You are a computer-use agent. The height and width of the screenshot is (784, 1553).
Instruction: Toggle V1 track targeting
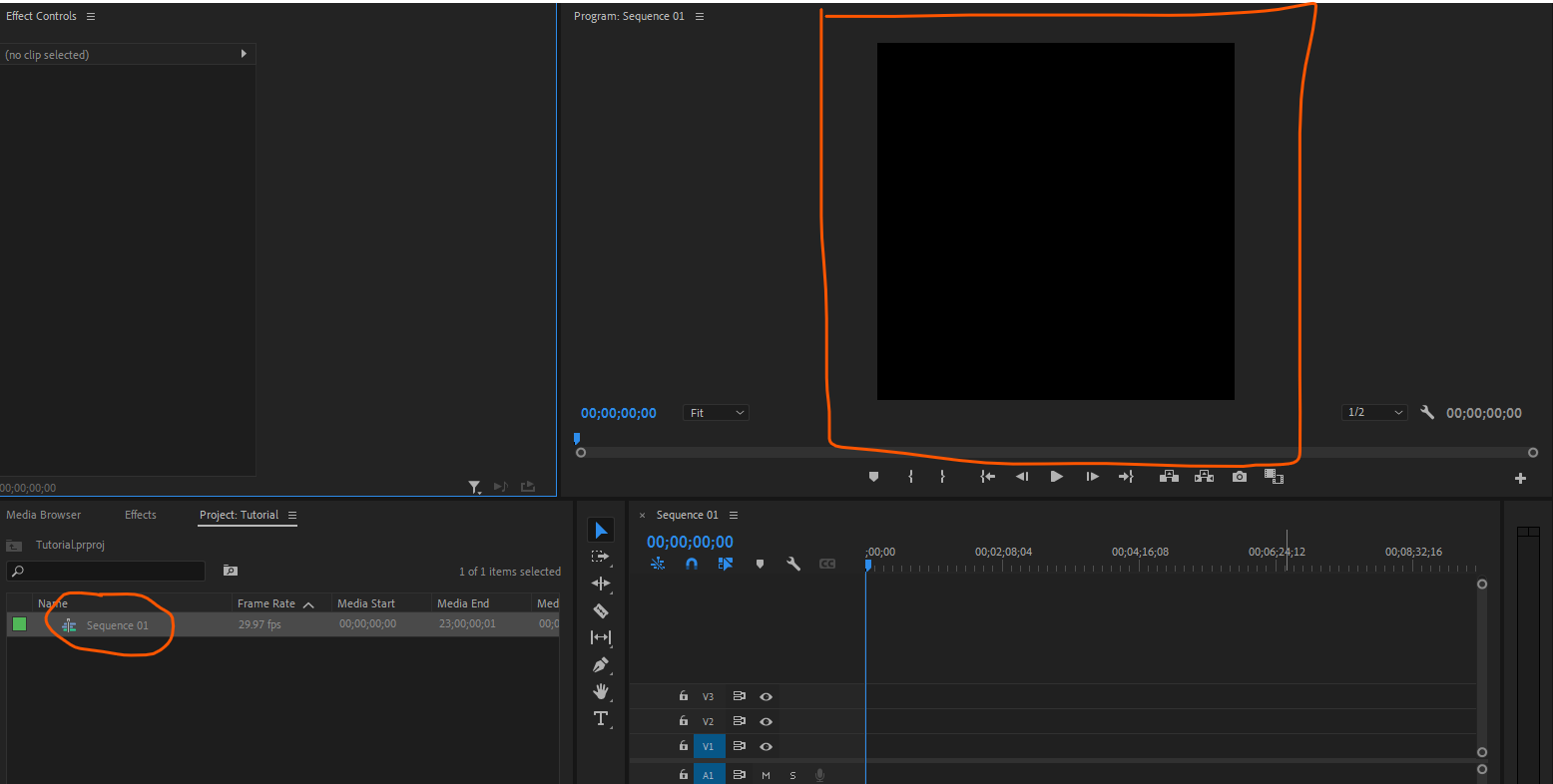pyautogui.click(x=709, y=746)
